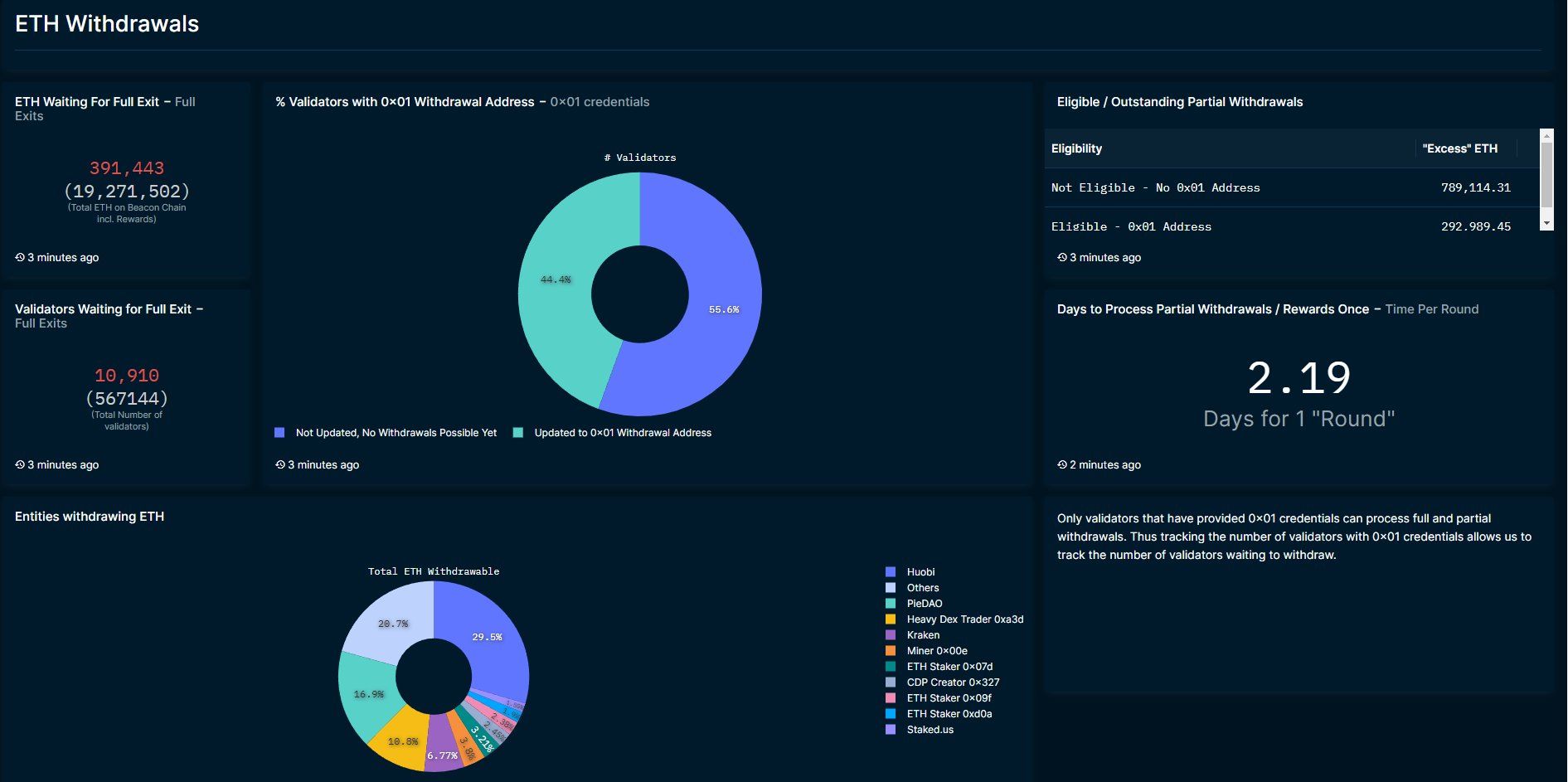Viewport: 1568px width, 782px height.
Task: Click the 'Days for 1 "Round"' label
Action: point(1299,419)
